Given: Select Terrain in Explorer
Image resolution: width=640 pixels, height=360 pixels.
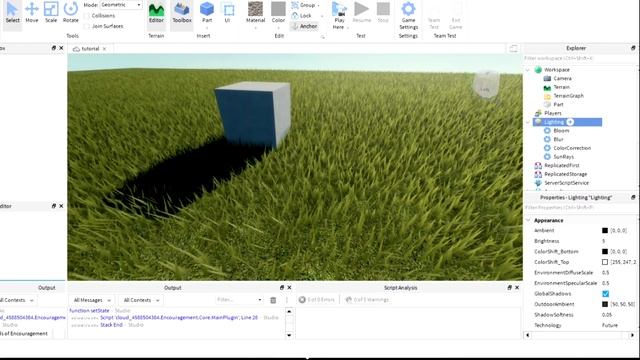Looking at the screenshot, I should pos(561,87).
